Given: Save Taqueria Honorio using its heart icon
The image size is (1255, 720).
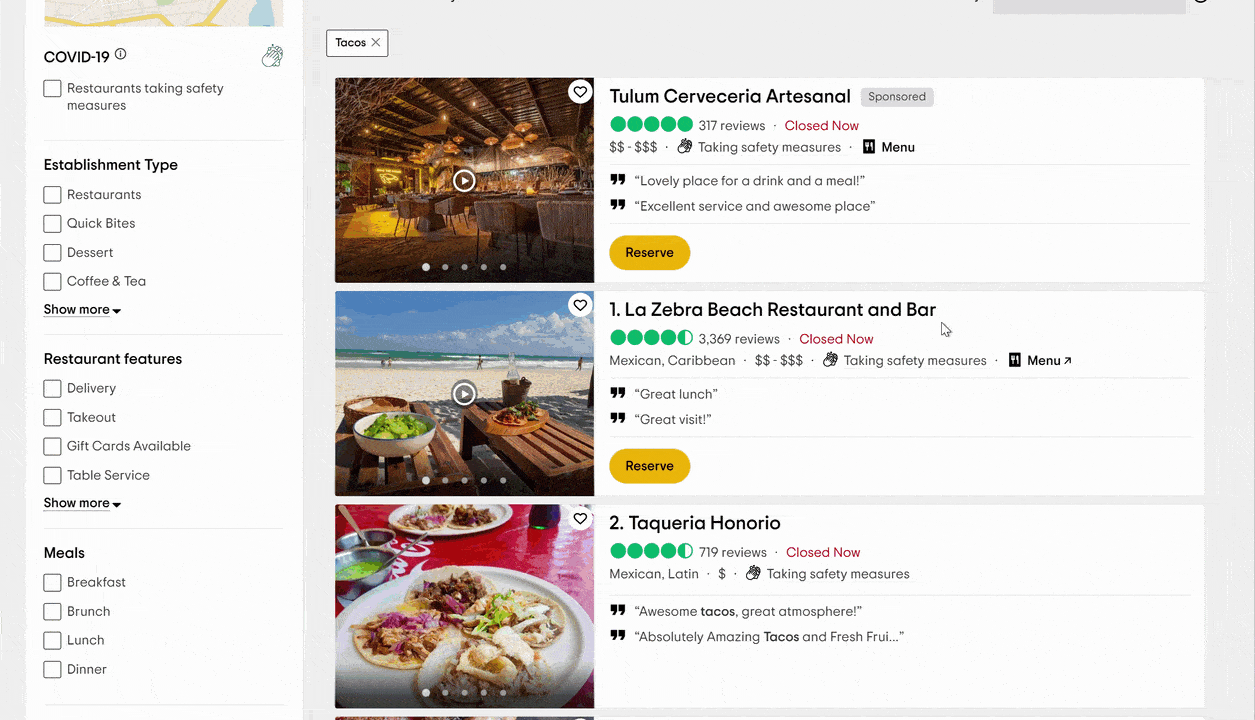Looking at the screenshot, I should click(x=580, y=518).
